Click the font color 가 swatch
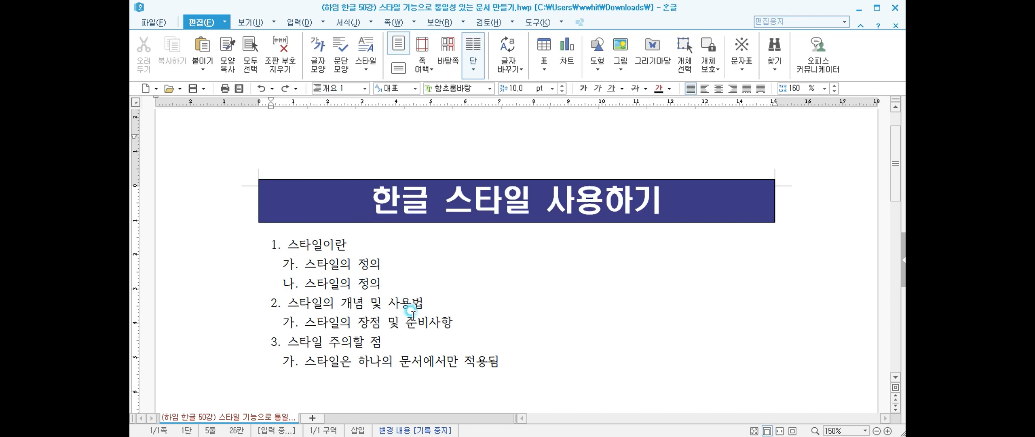This screenshot has height=437, width=1035. pyautogui.click(x=659, y=88)
